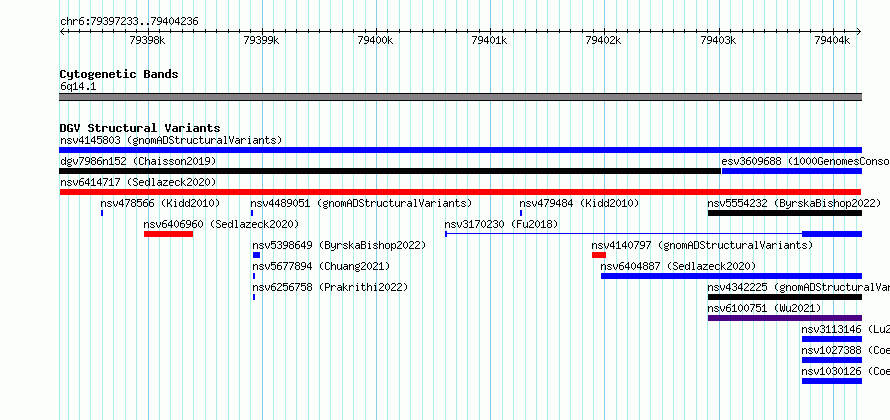Viewport: 890px width, 420px height.
Task: Click the 79403k ruler tick label
Action: coord(719,40)
